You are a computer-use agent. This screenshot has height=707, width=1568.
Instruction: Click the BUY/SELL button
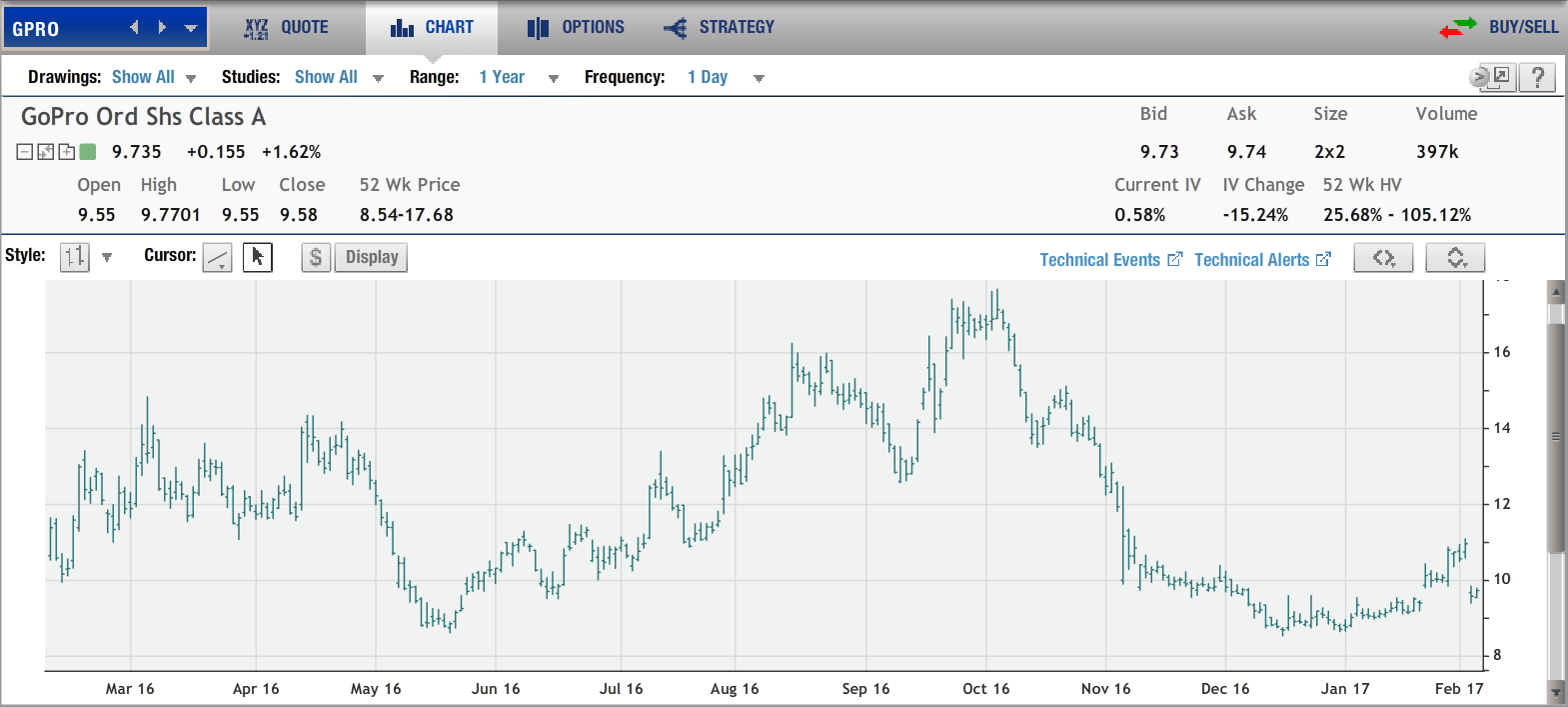(1524, 27)
